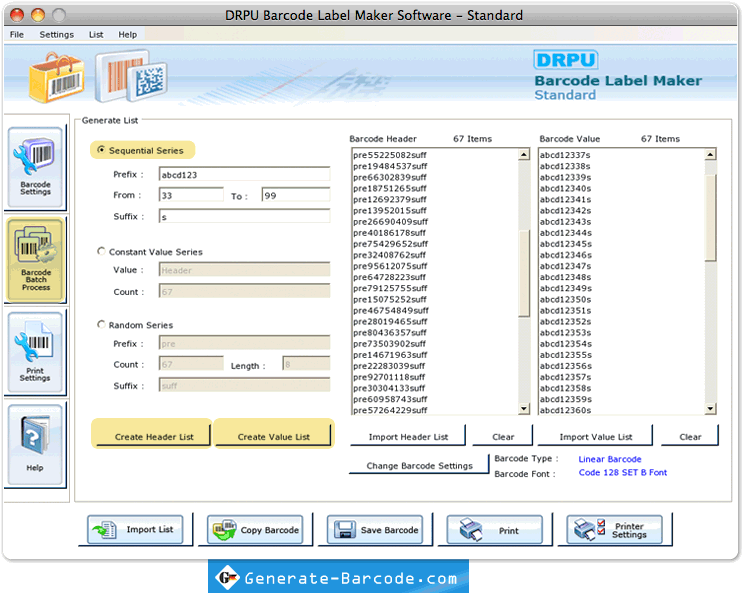The height and width of the screenshot is (593, 744).
Task: Select header row pre19484537suff
Action: 435,166
